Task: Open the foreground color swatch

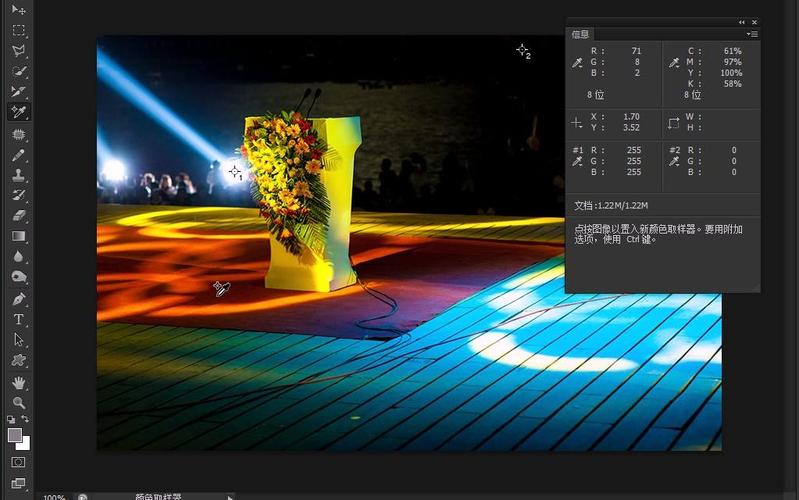Action: click(x=14, y=435)
